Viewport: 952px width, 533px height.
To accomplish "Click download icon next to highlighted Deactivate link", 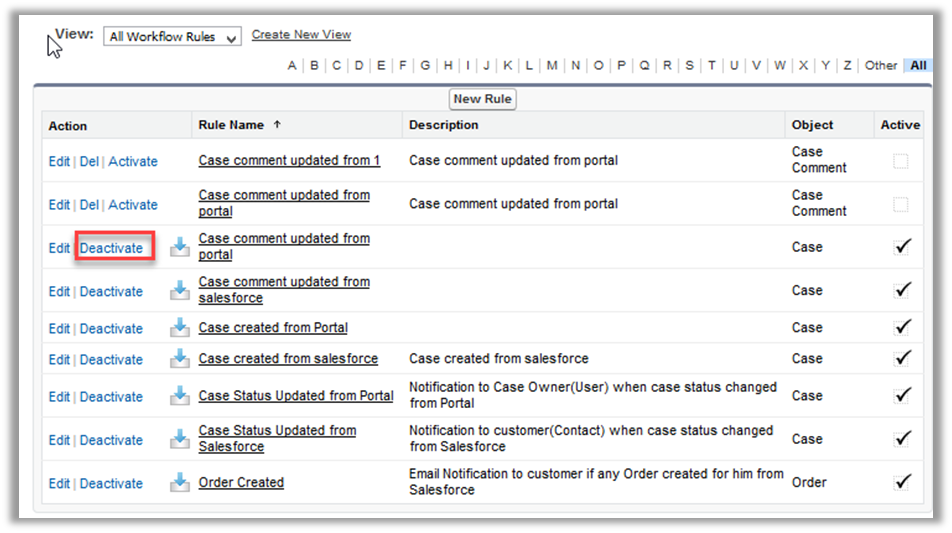I will click(x=180, y=248).
